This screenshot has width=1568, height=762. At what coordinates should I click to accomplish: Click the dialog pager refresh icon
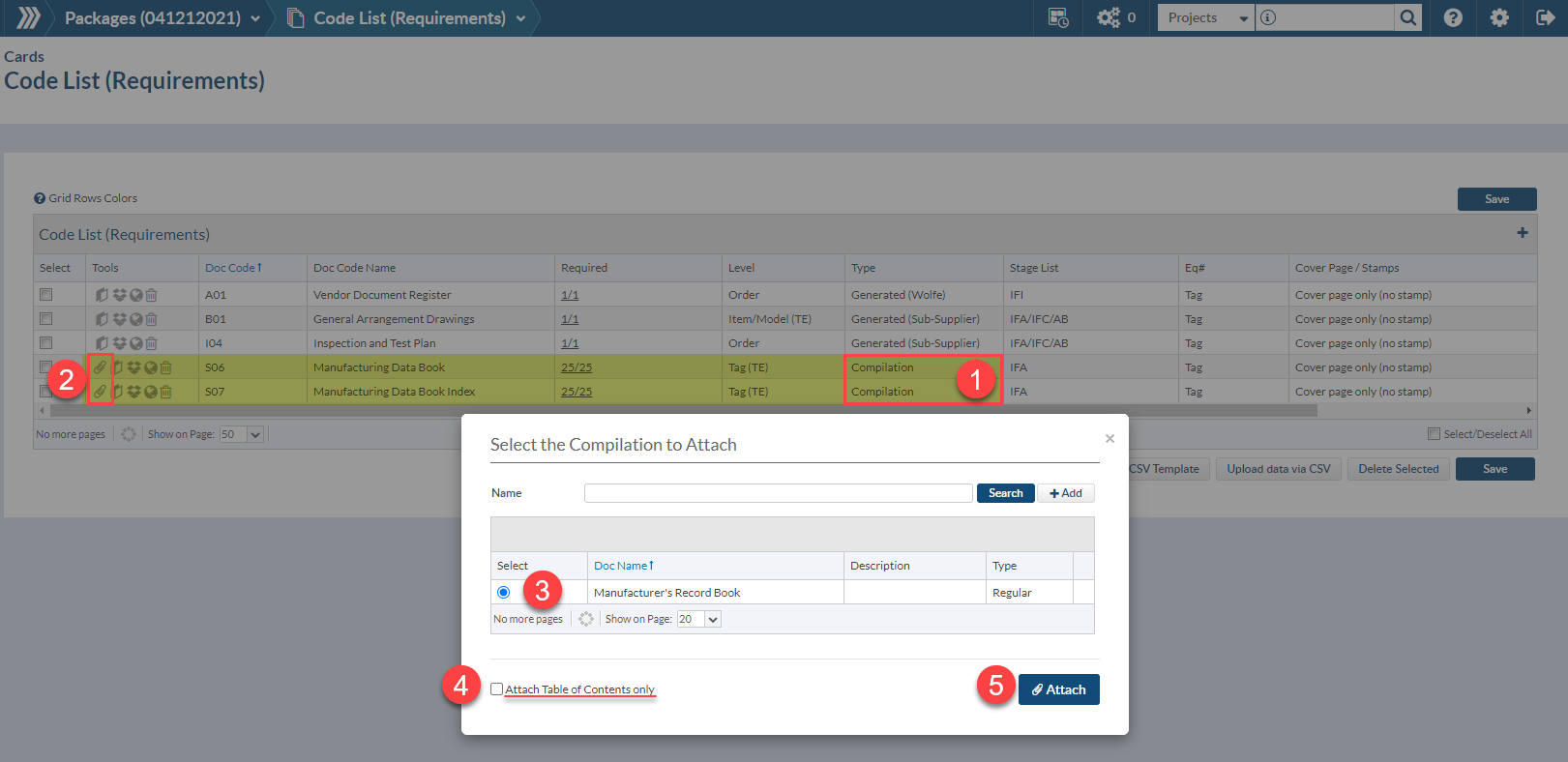pos(586,619)
